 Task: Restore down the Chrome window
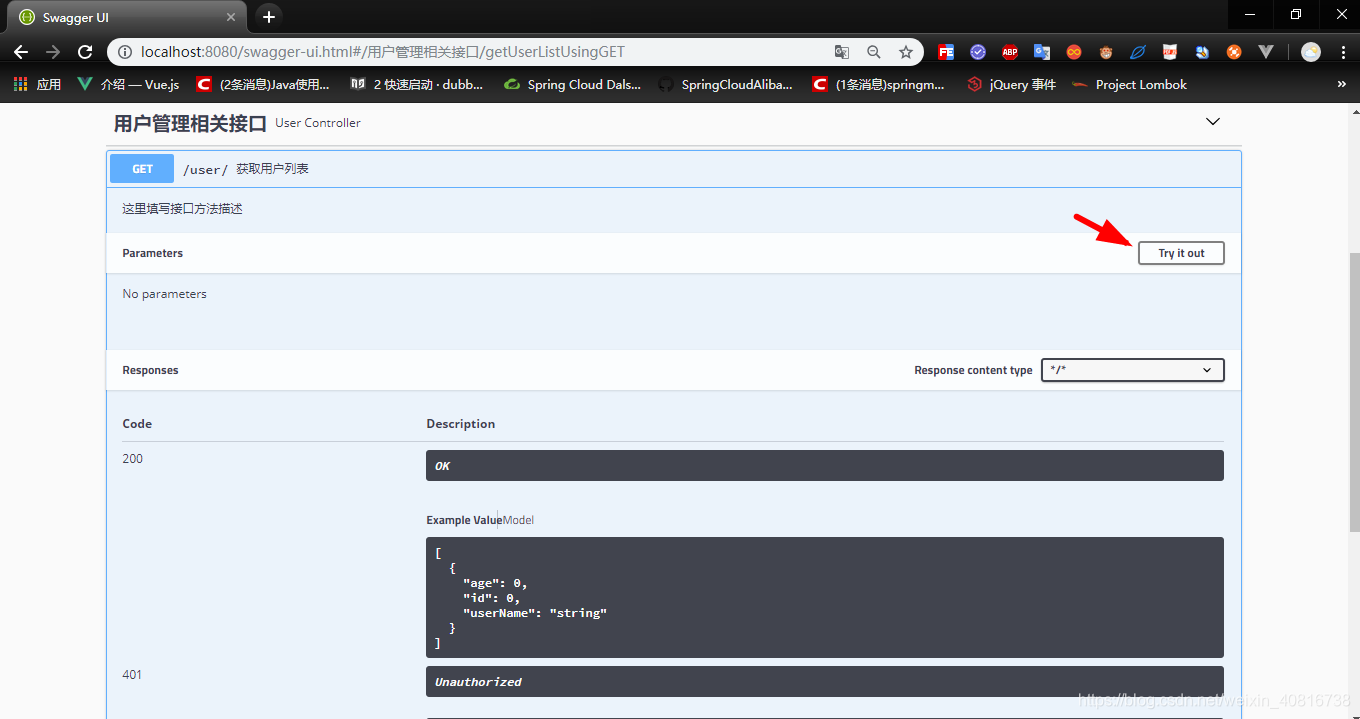1296,14
